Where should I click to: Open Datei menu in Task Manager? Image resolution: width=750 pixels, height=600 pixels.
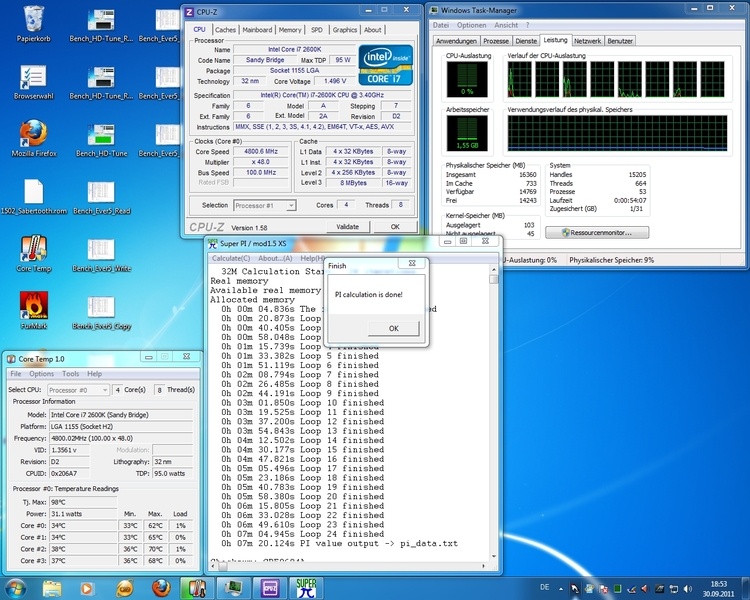click(441, 25)
